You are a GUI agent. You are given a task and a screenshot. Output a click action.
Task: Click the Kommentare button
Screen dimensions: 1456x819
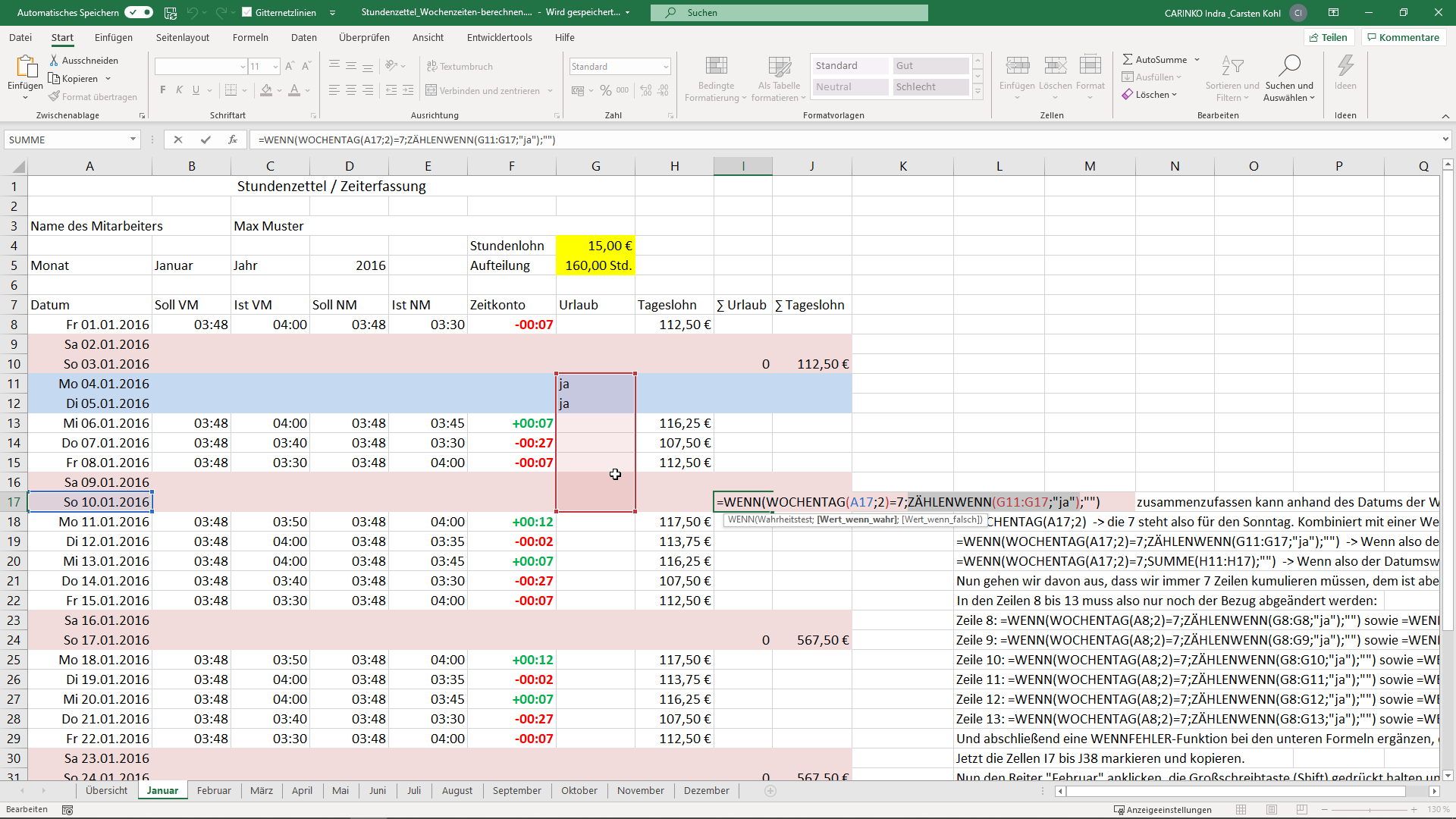tap(1403, 37)
